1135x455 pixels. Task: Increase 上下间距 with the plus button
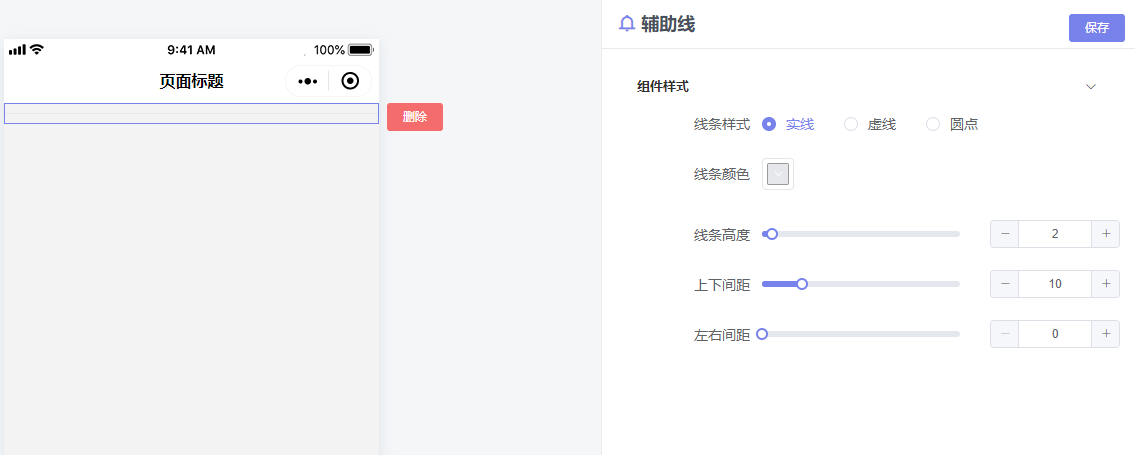tap(1105, 284)
